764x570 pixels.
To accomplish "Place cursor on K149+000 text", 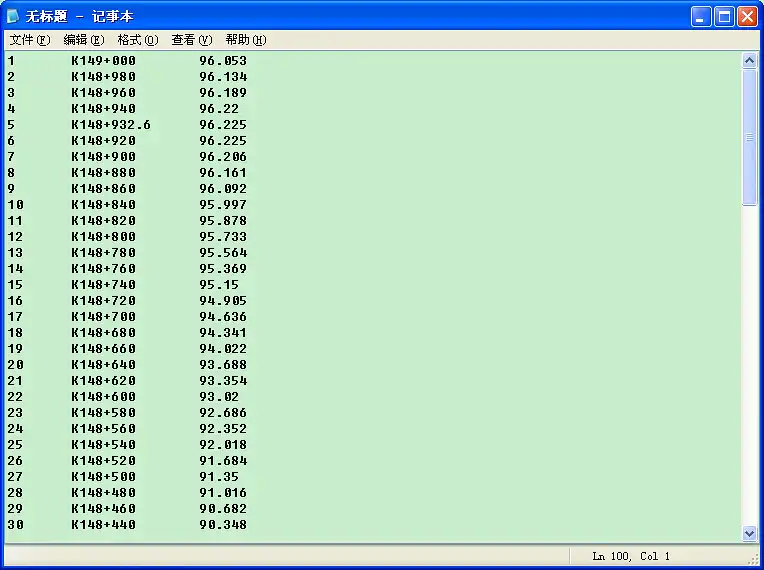I will point(103,61).
